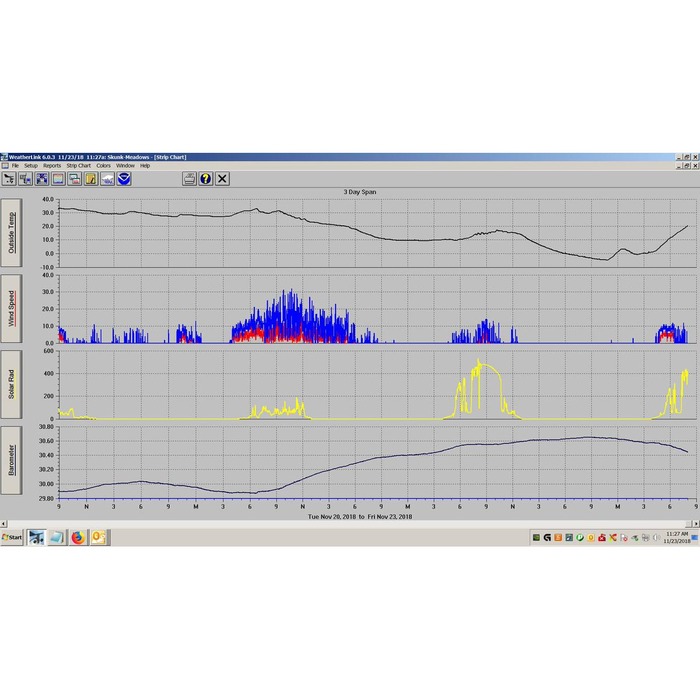Open the Setup menu
The height and width of the screenshot is (700, 700).
click(31, 166)
